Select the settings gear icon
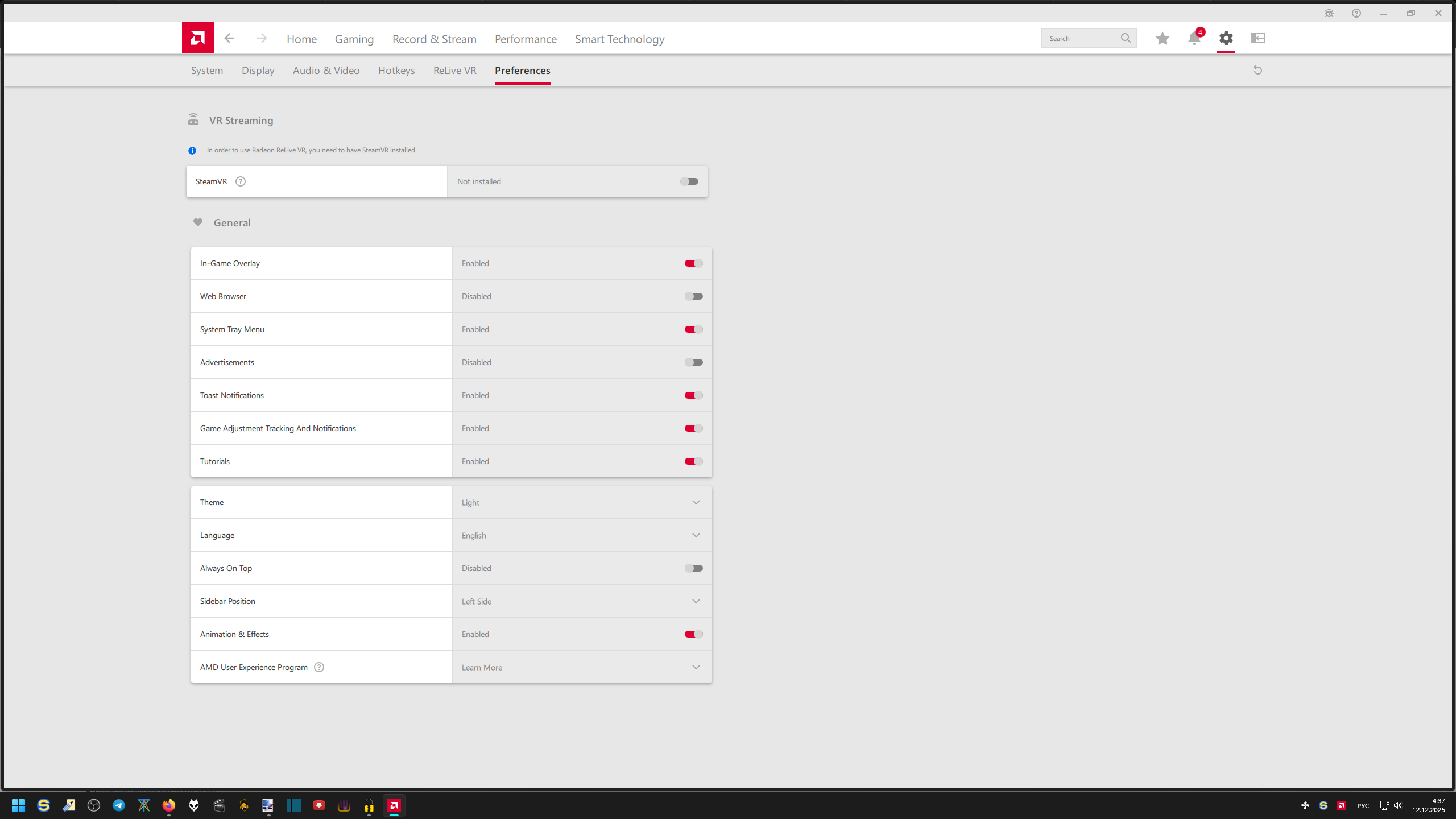Image resolution: width=1456 pixels, height=819 pixels. coord(1226,38)
